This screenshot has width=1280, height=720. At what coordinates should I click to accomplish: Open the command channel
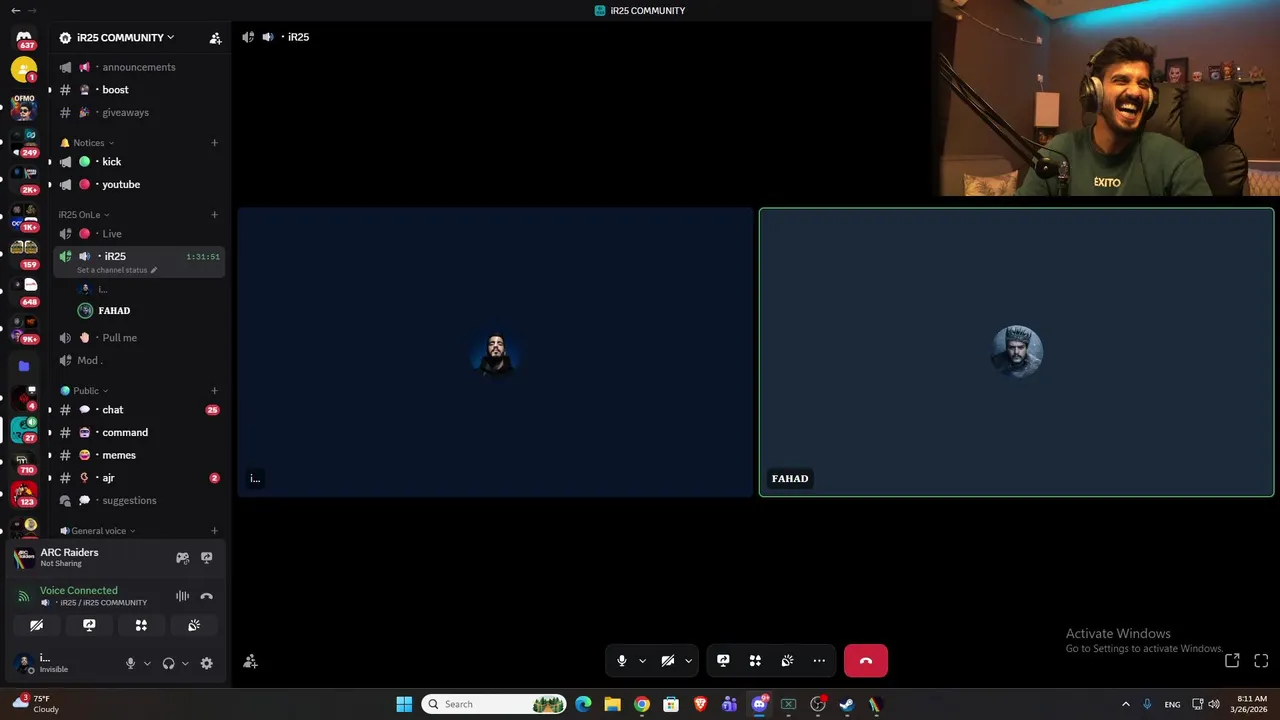tap(138, 433)
